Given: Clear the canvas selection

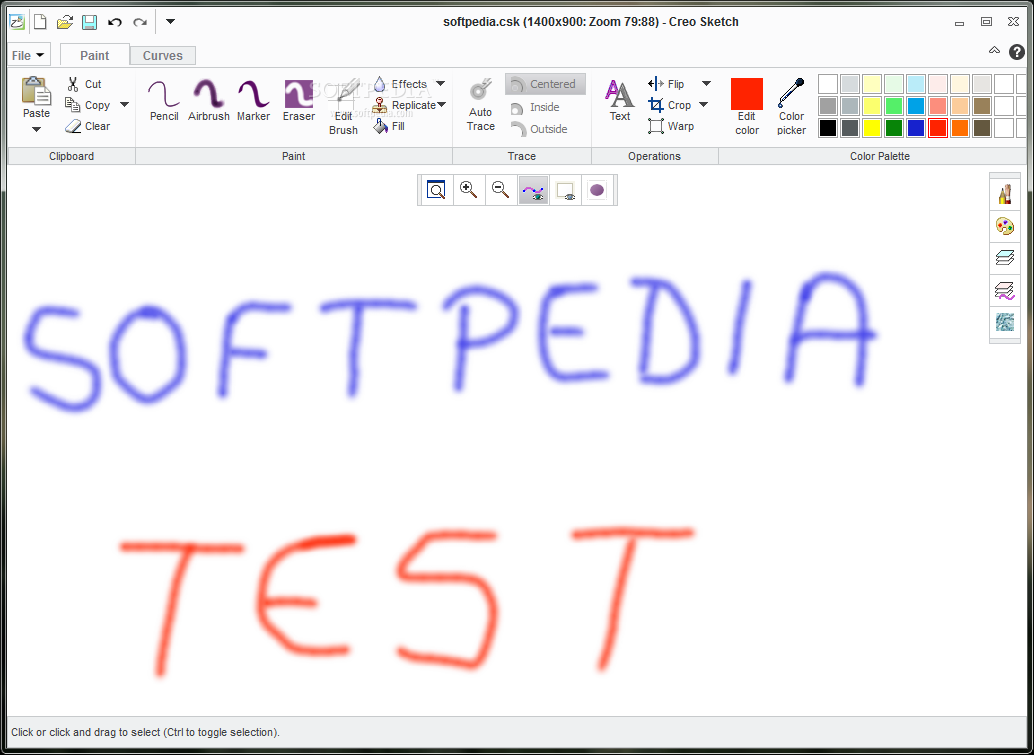Looking at the screenshot, I should (88, 126).
